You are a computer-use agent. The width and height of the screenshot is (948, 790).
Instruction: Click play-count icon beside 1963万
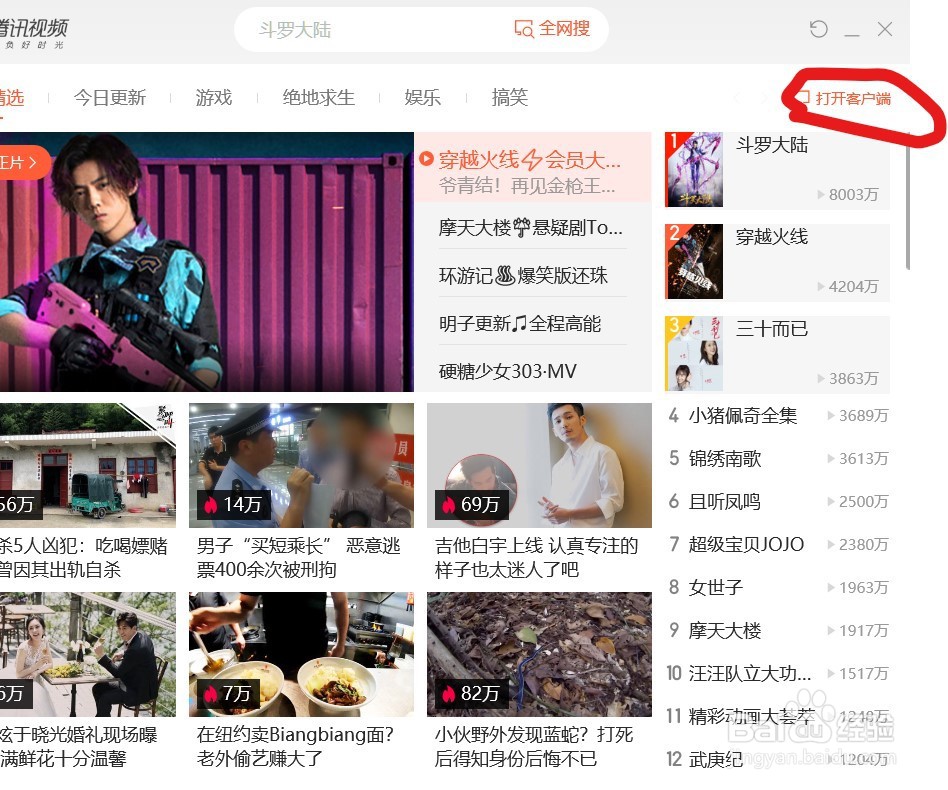point(831,588)
